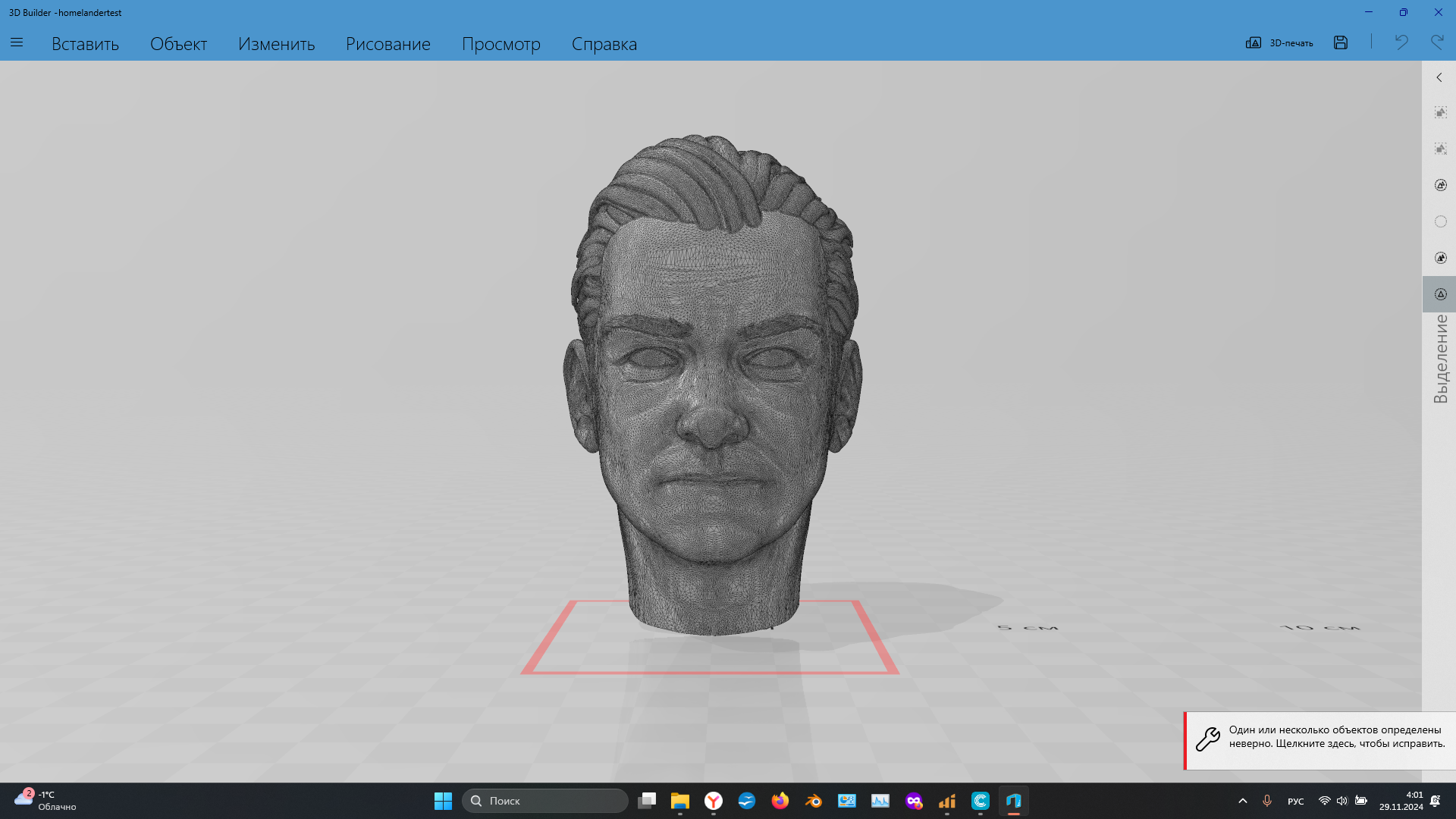
Task: Launch Firefox from the taskbar
Action: pyautogui.click(x=780, y=801)
